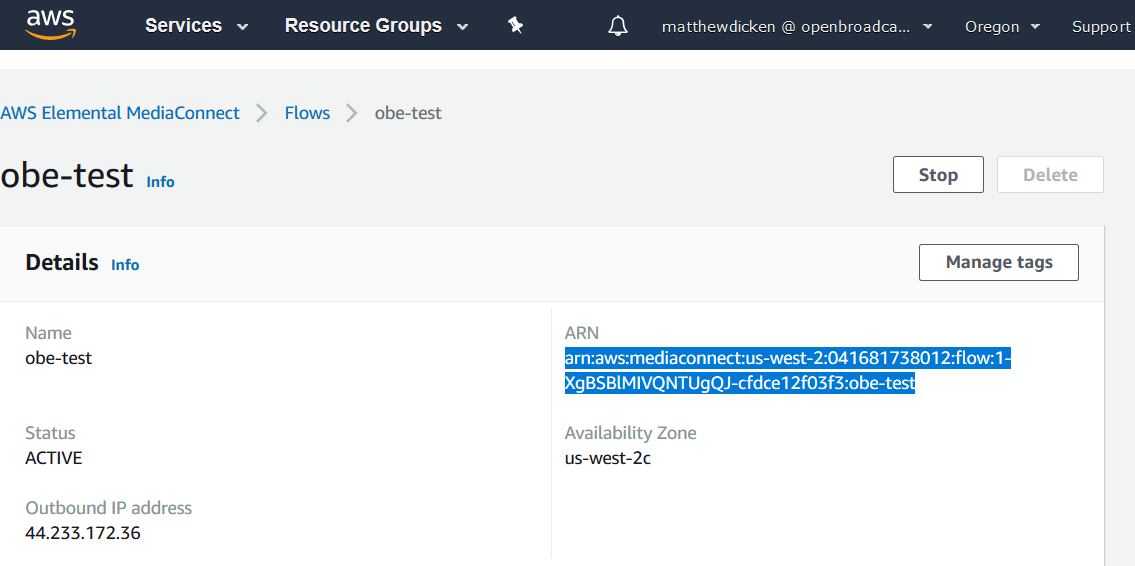The image size is (1135, 566).
Task: Go to the Flows breadcrumb
Action: (307, 113)
